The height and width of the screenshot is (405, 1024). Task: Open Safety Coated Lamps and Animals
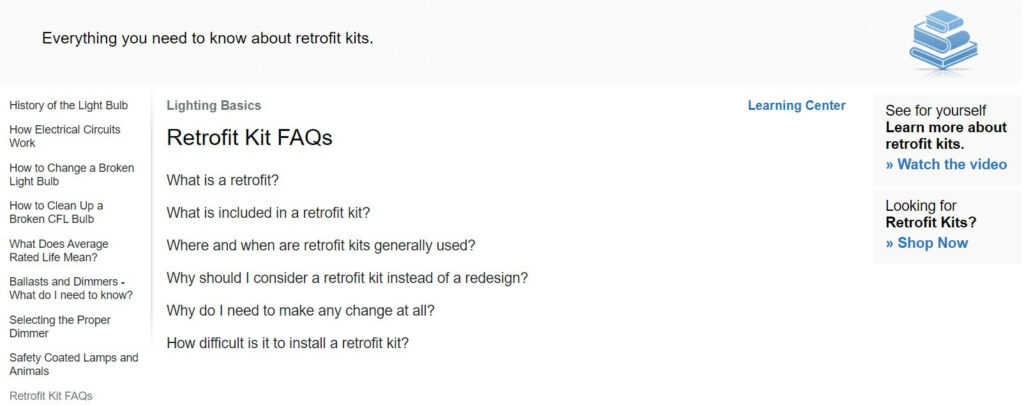[x=73, y=364]
